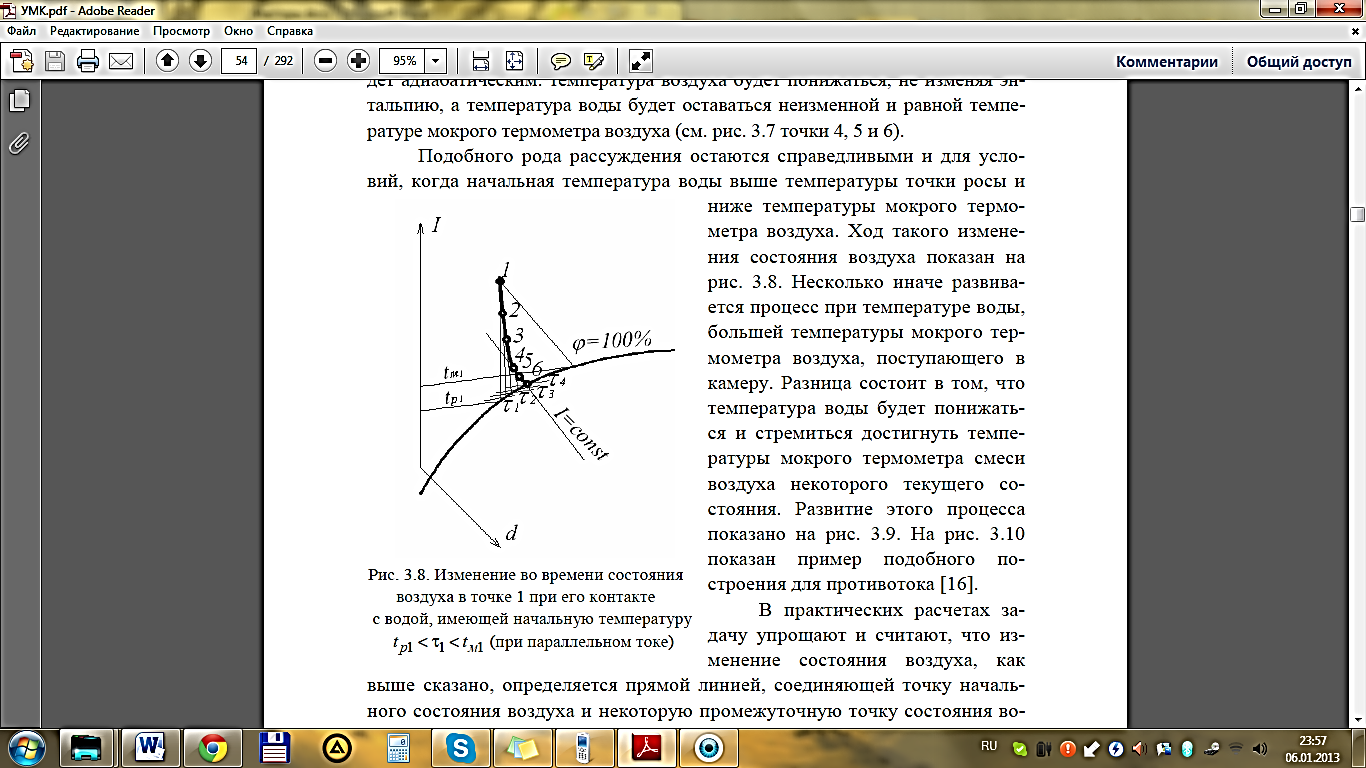1366x768 pixels.
Task: Switch to read mode with arrows icon
Action: [x=640, y=61]
